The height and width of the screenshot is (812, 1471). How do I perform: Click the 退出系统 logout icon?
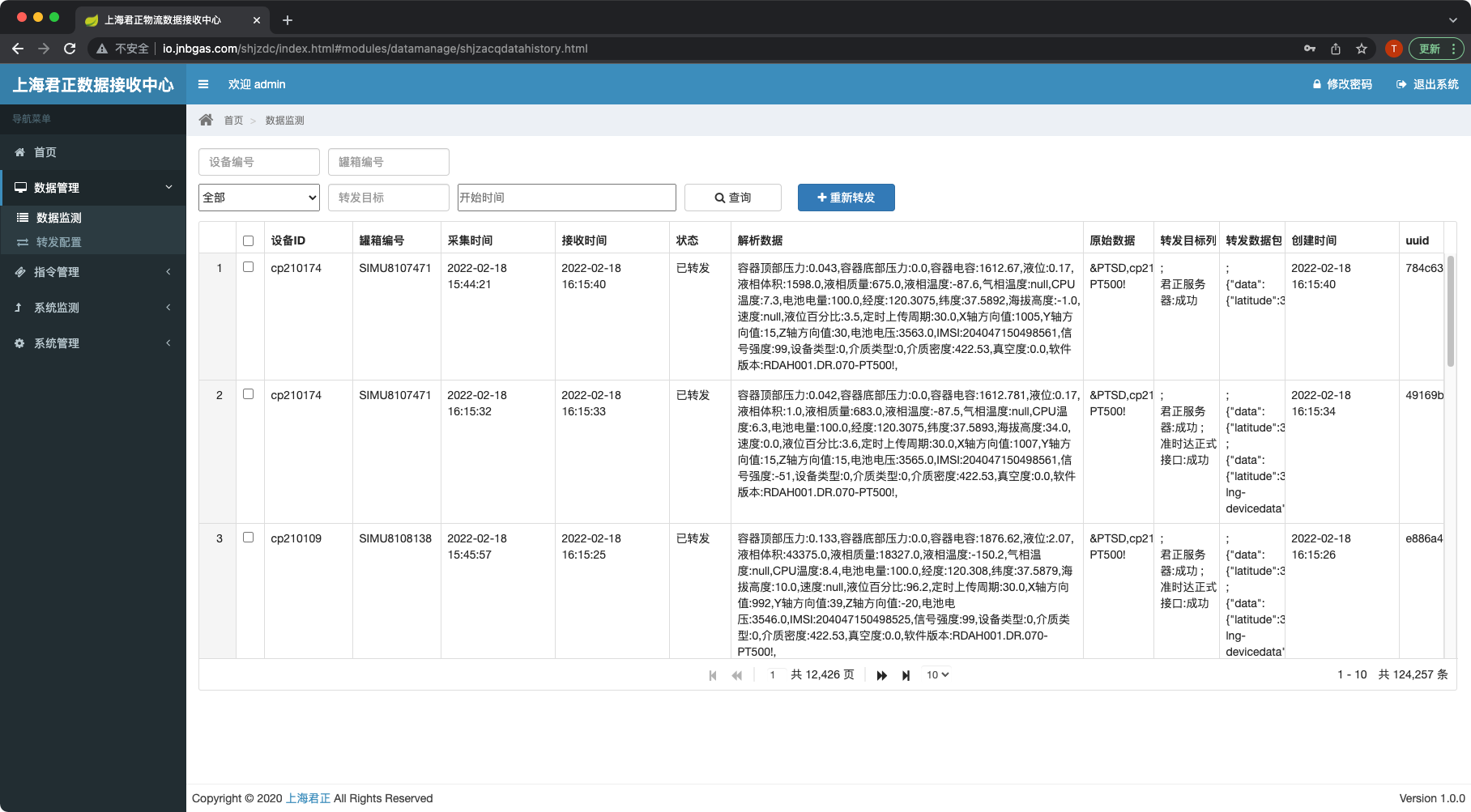(1401, 84)
